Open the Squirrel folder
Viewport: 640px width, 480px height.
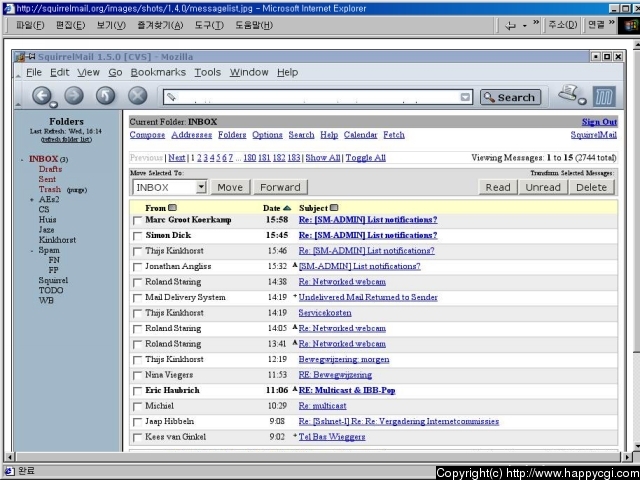point(53,280)
